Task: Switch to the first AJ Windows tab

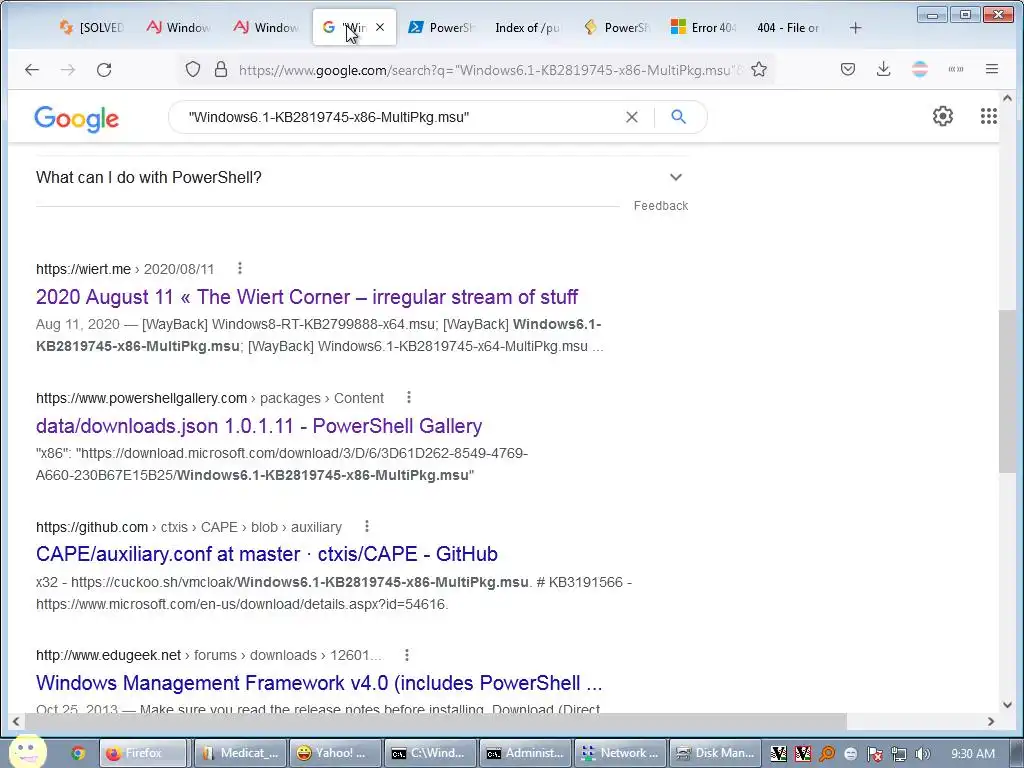Action: point(178,27)
